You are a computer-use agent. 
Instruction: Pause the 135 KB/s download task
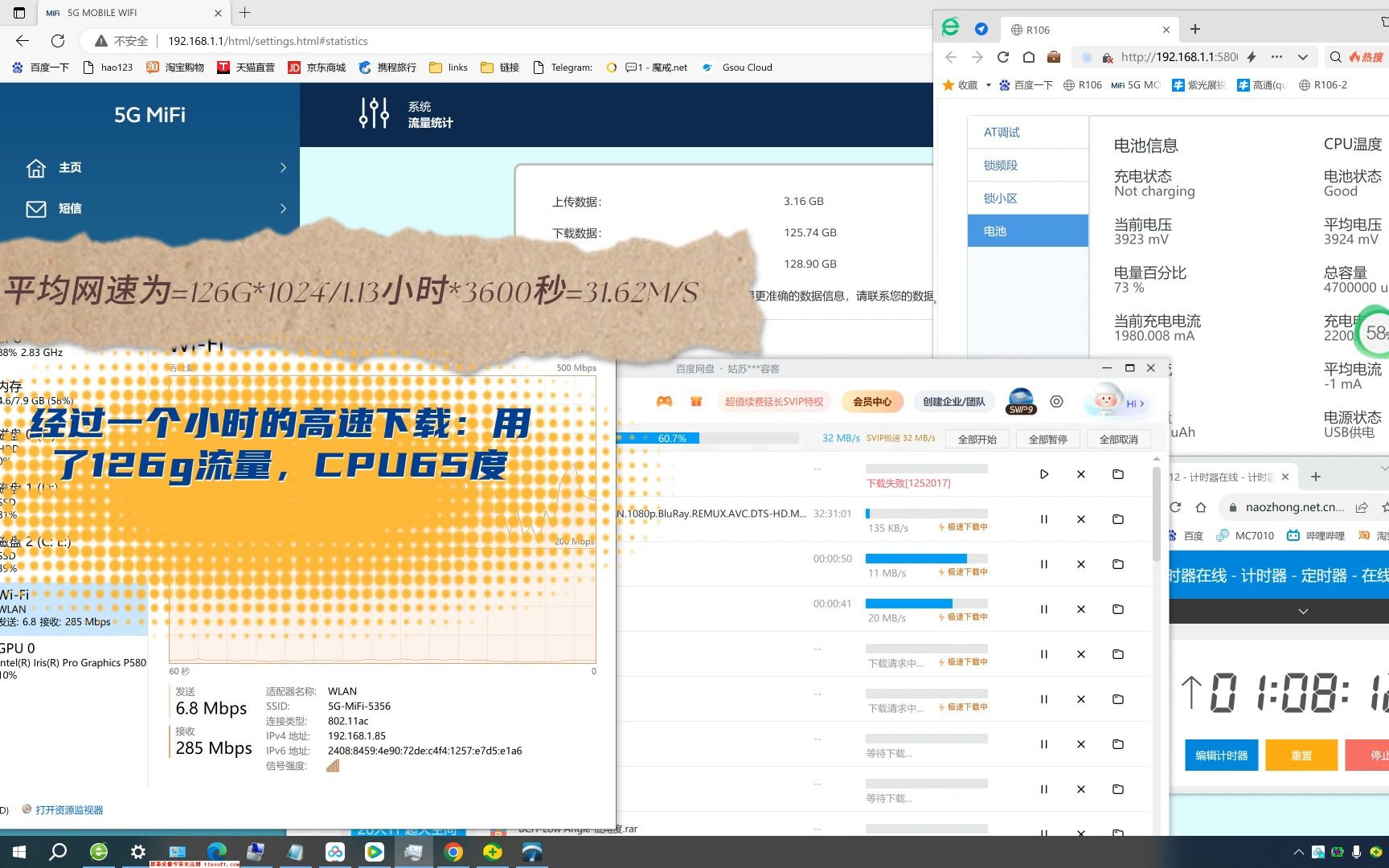pos(1043,518)
